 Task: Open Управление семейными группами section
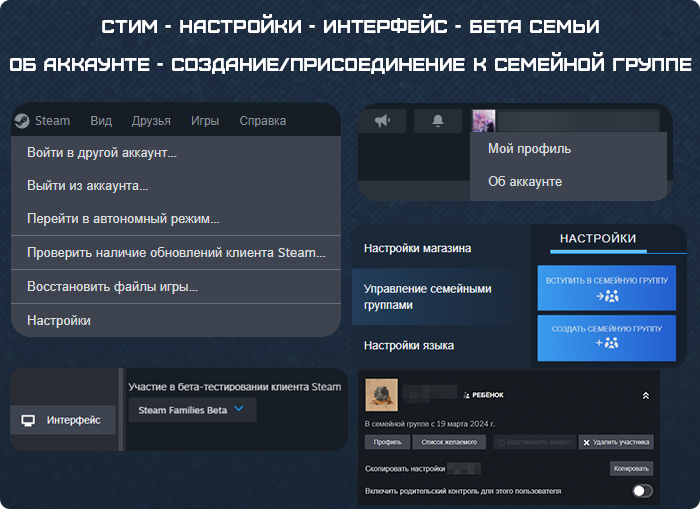441,296
